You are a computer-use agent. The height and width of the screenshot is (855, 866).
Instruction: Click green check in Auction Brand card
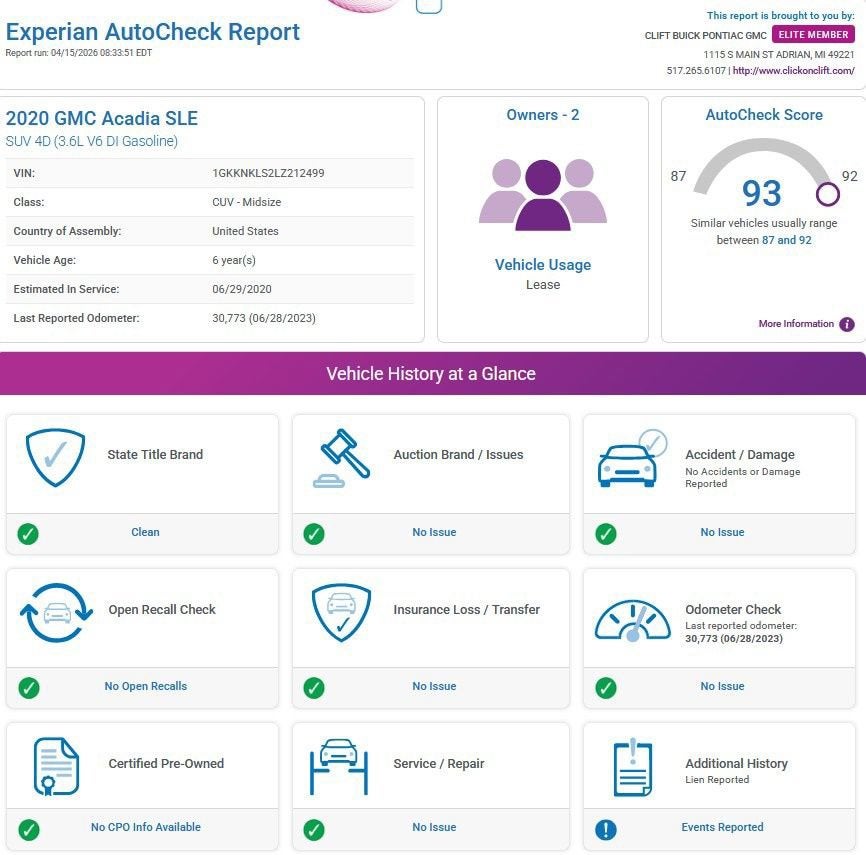click(314, 534)
